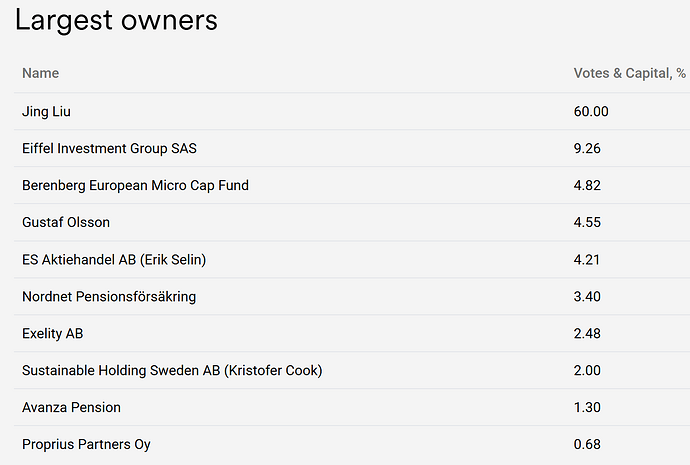Image resolution: width=690 pixels, height=465 pixels.
Task: Select Eiffel Investment Group SAS row name
Action: click(x=109, y=148)
